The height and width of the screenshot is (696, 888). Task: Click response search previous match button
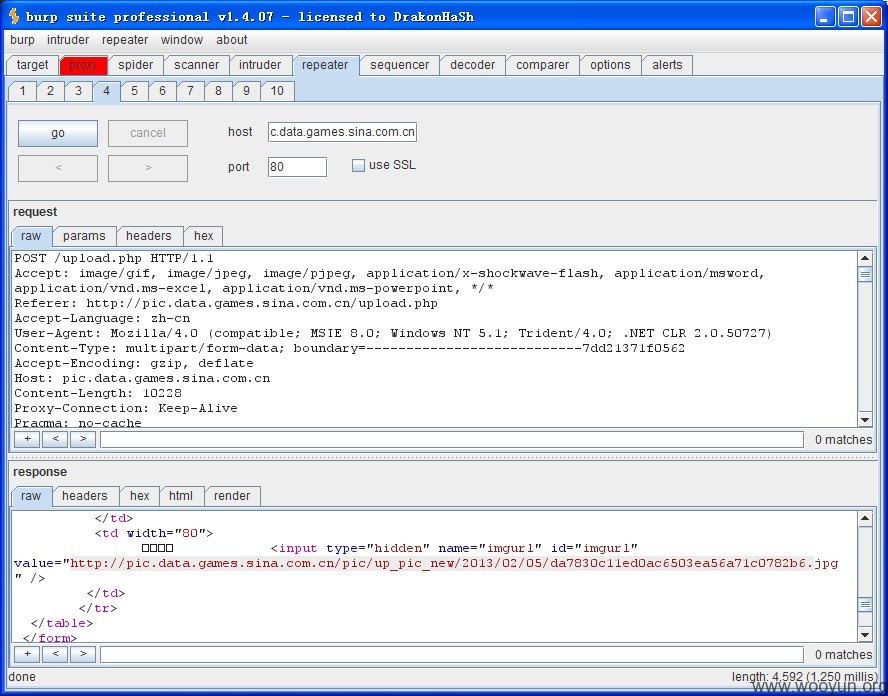pyautogui.click(x=55, y=654)
